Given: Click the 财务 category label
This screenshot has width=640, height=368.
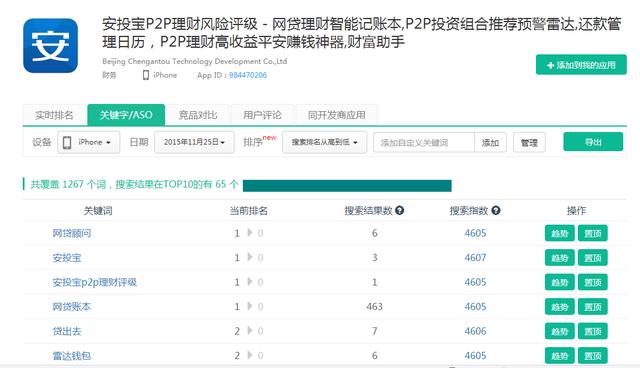Looking at the screenshot, I should coord(109,75).
